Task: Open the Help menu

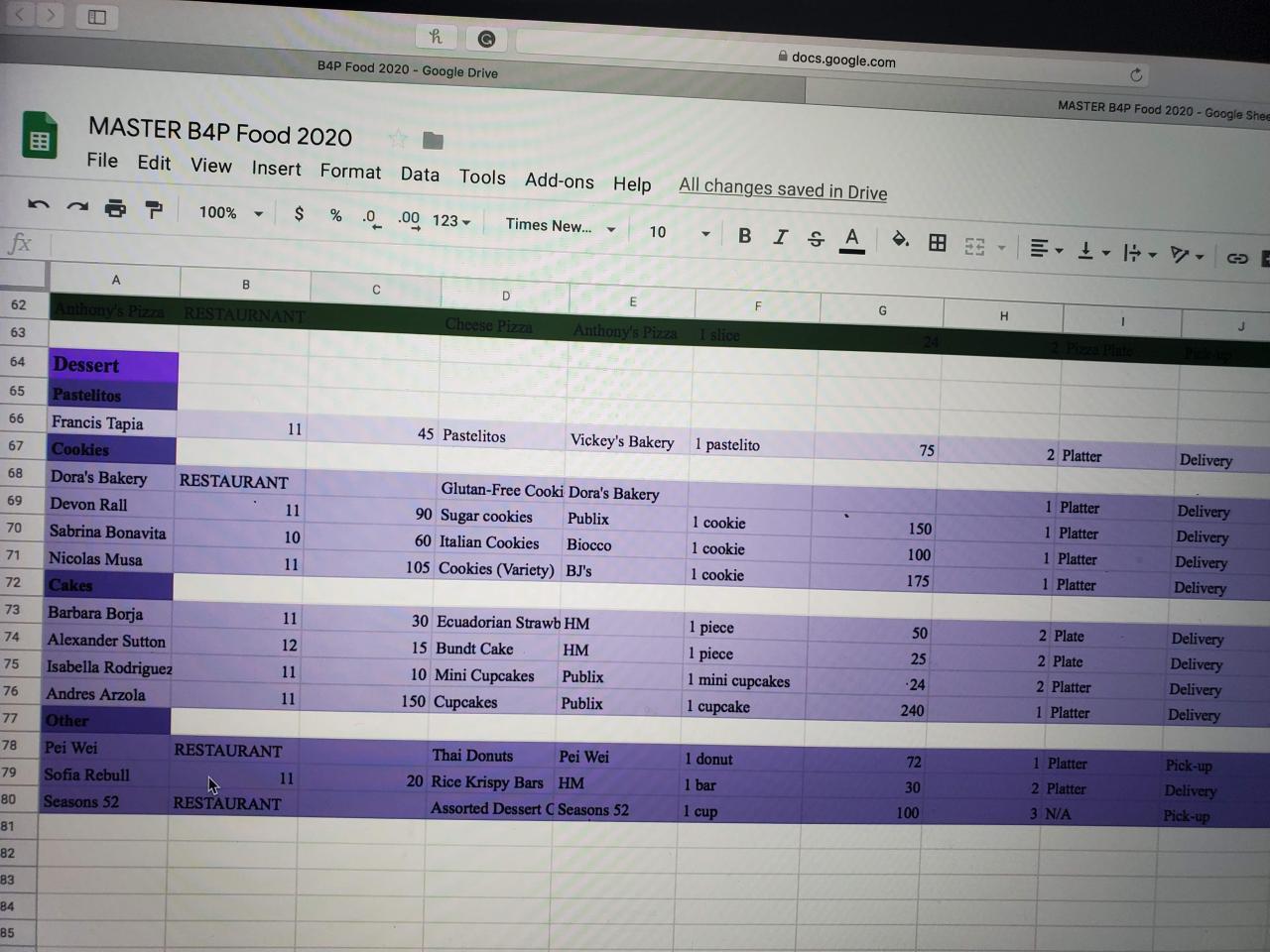Action: (x=632, y=183)
